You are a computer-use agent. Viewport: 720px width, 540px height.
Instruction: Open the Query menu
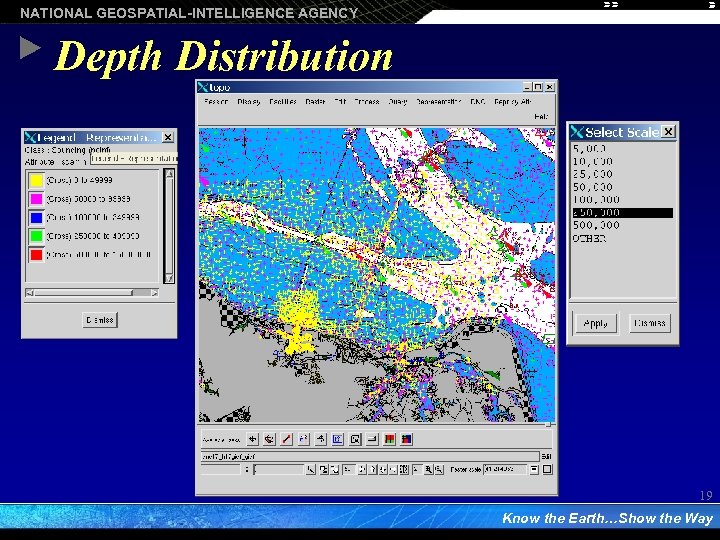coord(398,101)
